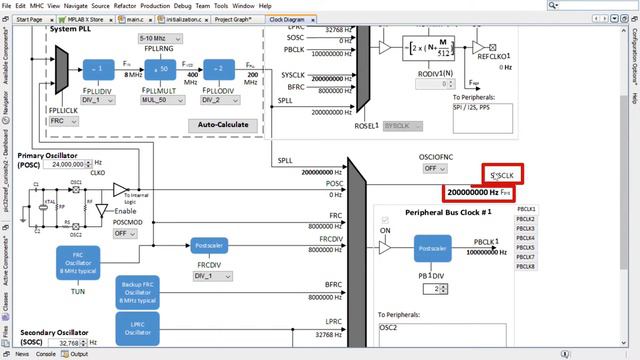Image resolution: width=640 pixels, height=360 pixels.
Task: Maximize editor window icon
Action: pos(624,19)
